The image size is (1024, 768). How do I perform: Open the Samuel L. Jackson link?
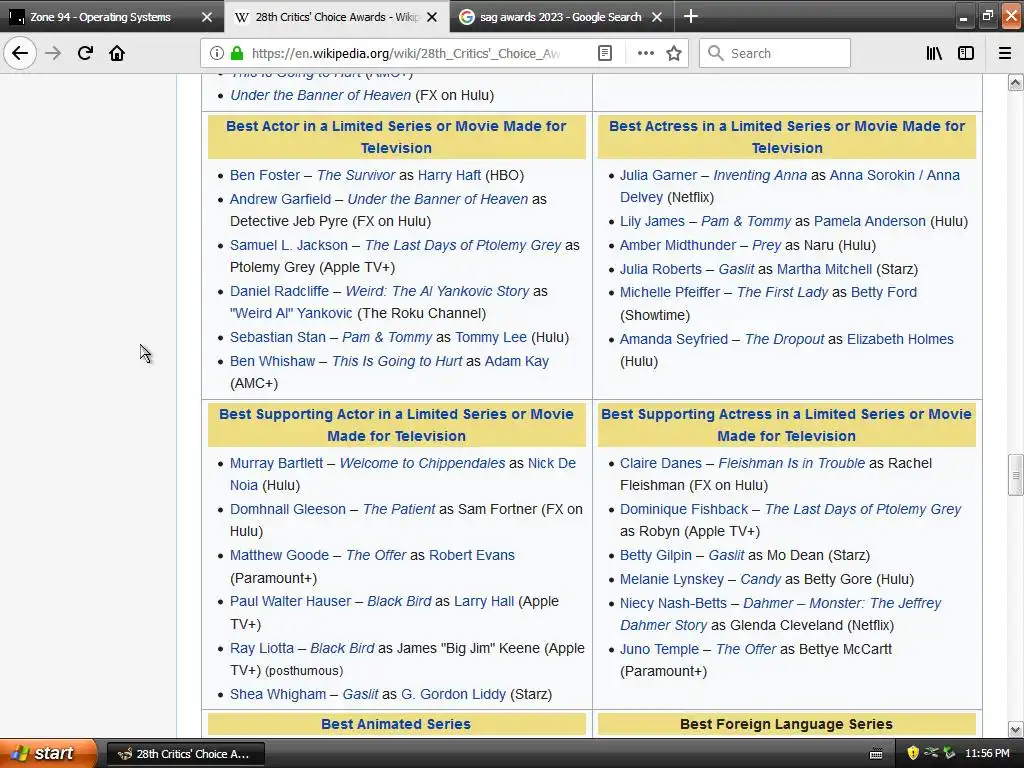coord(289,245)
